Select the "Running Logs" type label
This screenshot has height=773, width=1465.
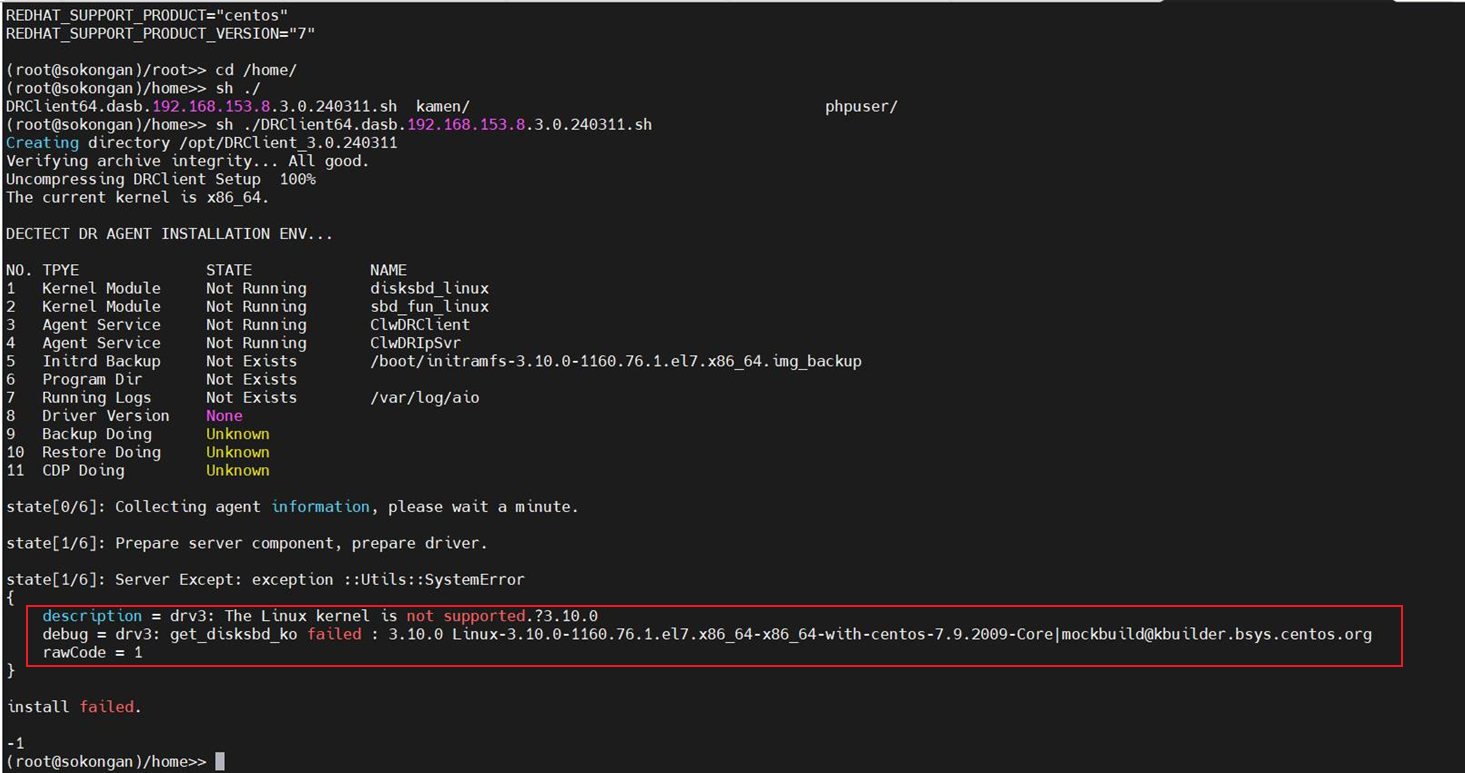tap(97, 397)
